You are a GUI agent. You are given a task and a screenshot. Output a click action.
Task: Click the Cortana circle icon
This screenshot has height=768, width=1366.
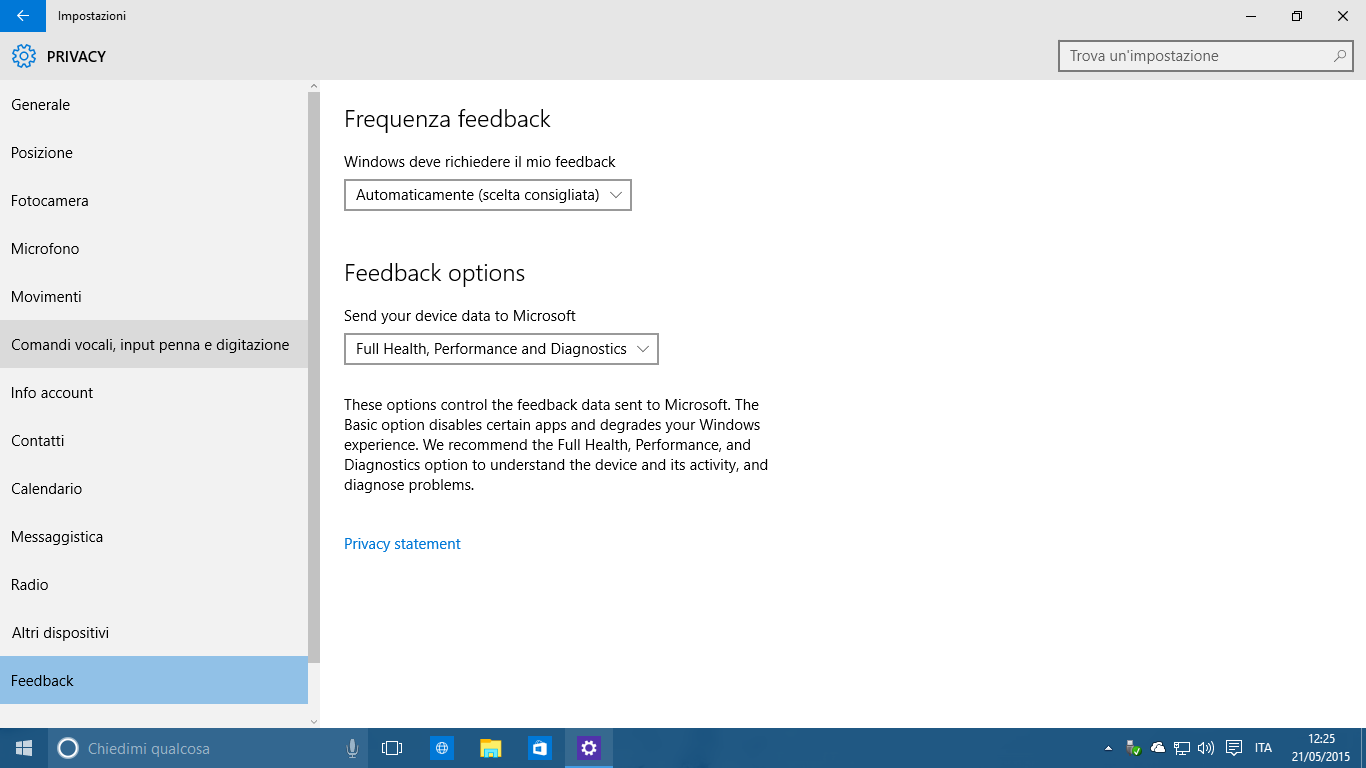[68, 748]
